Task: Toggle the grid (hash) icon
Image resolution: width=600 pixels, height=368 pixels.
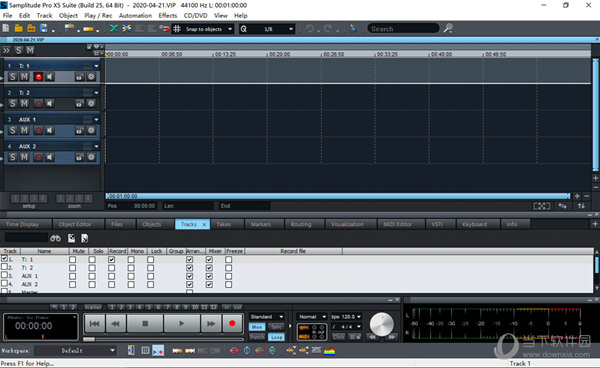Action: [177, 29]
